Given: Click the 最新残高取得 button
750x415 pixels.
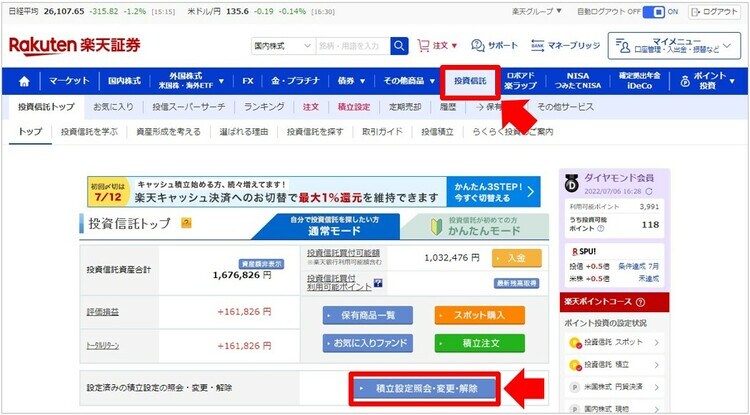Looking at the screenshot, I should coord(517,284).
